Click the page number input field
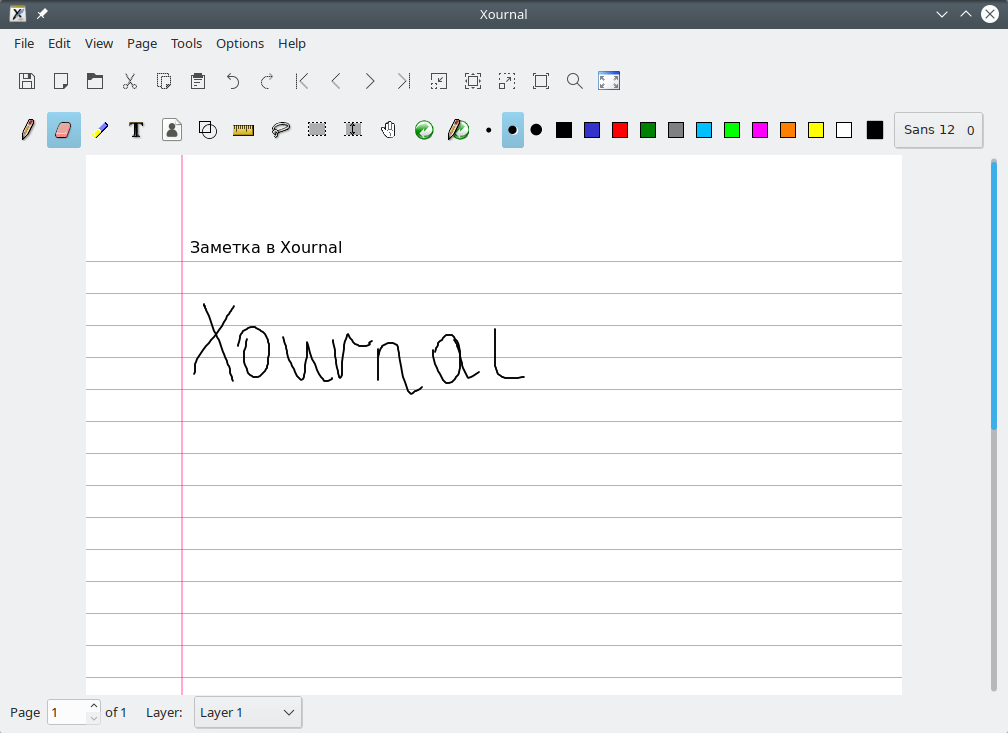The height and width of the screenshot is (733, 1008). click(x=67, y=712)
